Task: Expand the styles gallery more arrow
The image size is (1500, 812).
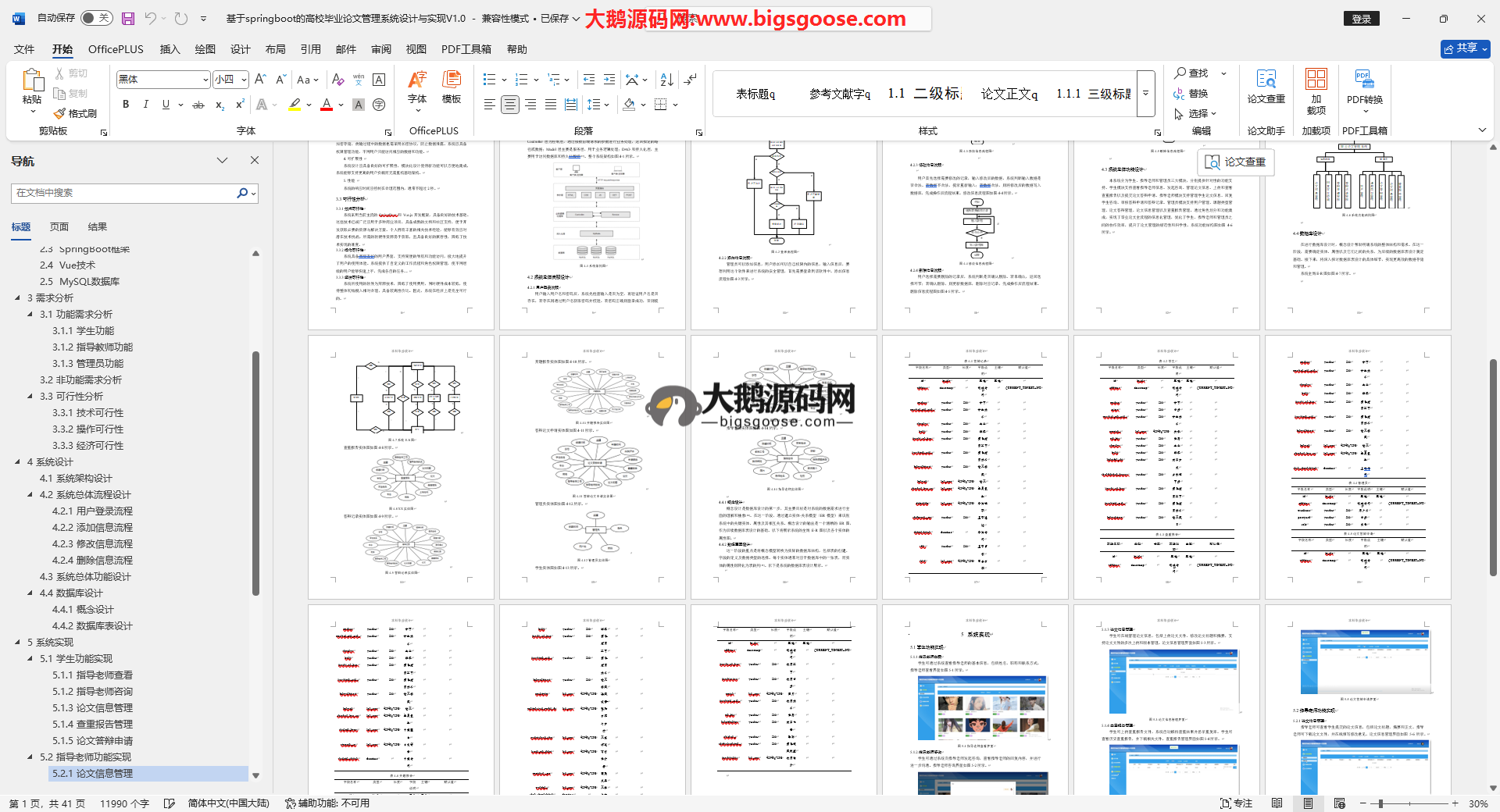Action: pyautogui.click(x=1146, y=93)
